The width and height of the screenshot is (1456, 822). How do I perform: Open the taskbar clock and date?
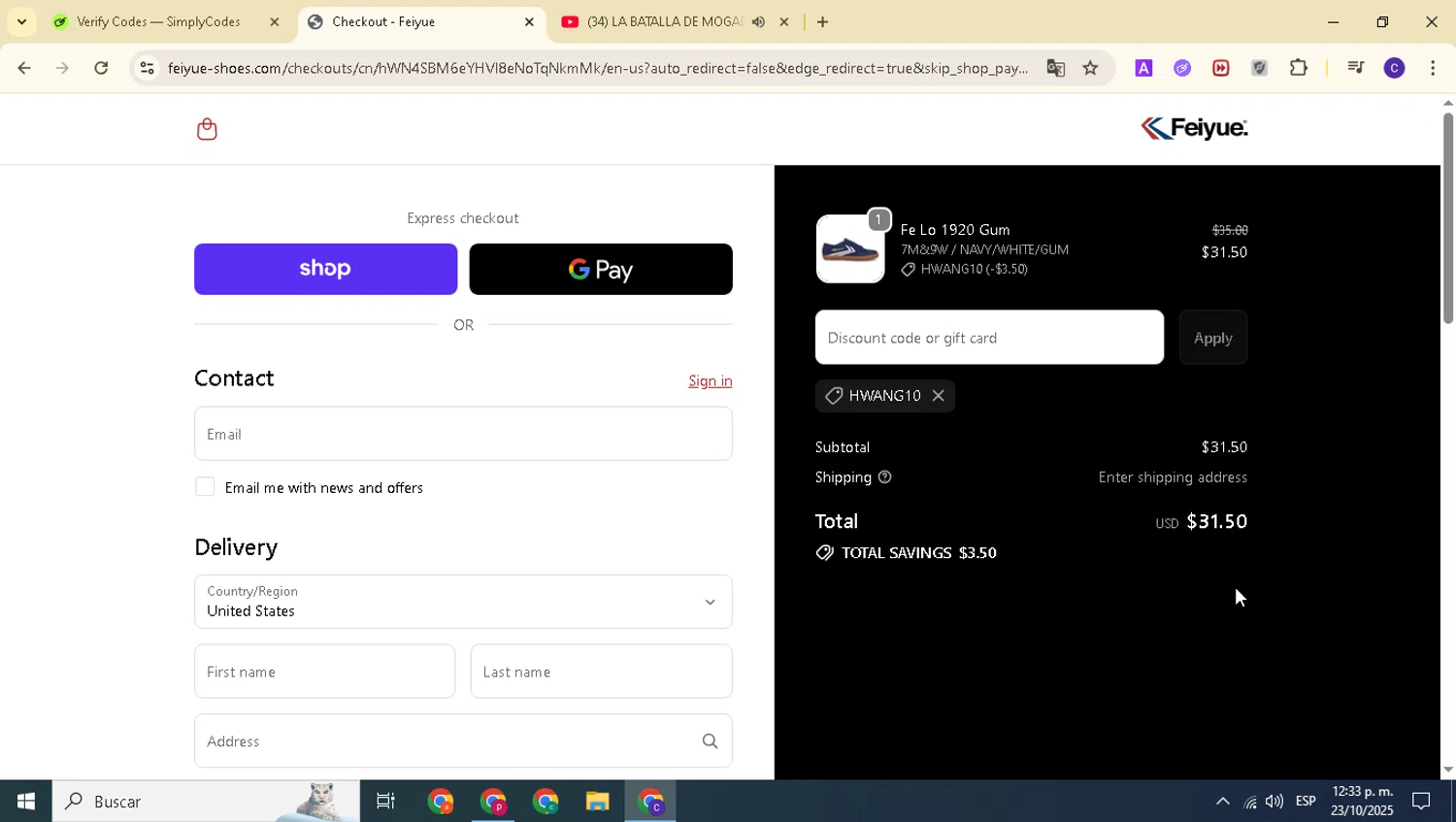point(1362,802)
